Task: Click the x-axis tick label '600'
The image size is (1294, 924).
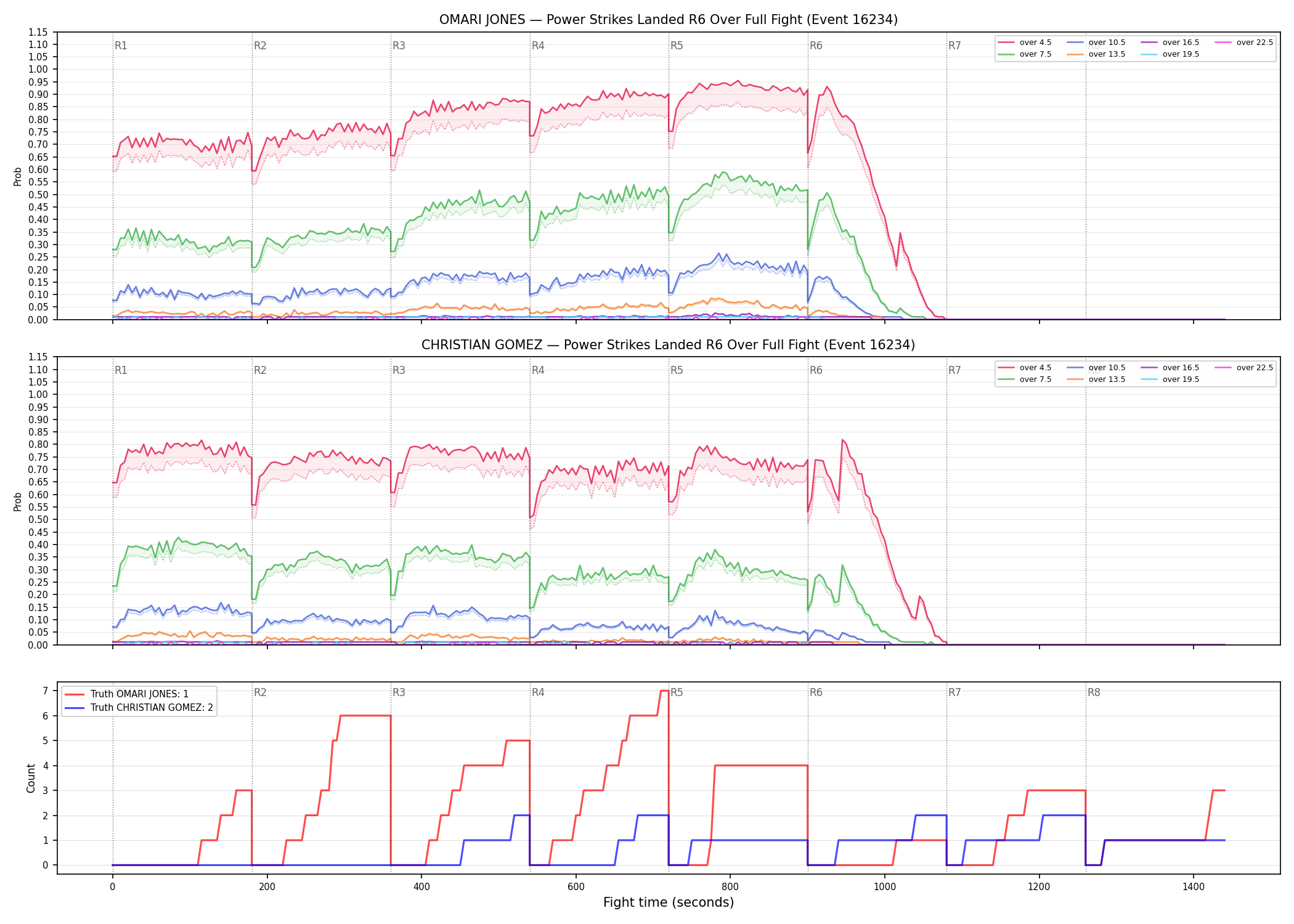Action: (576, 887)
